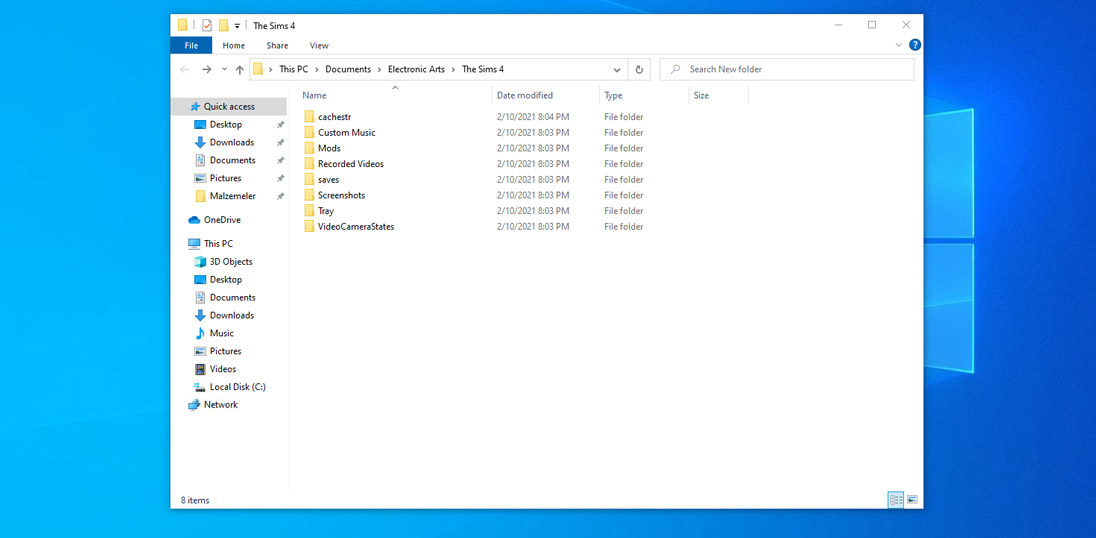Select the Custom Music folder icon
The image size is (1096, 538).
coord(310,132)
